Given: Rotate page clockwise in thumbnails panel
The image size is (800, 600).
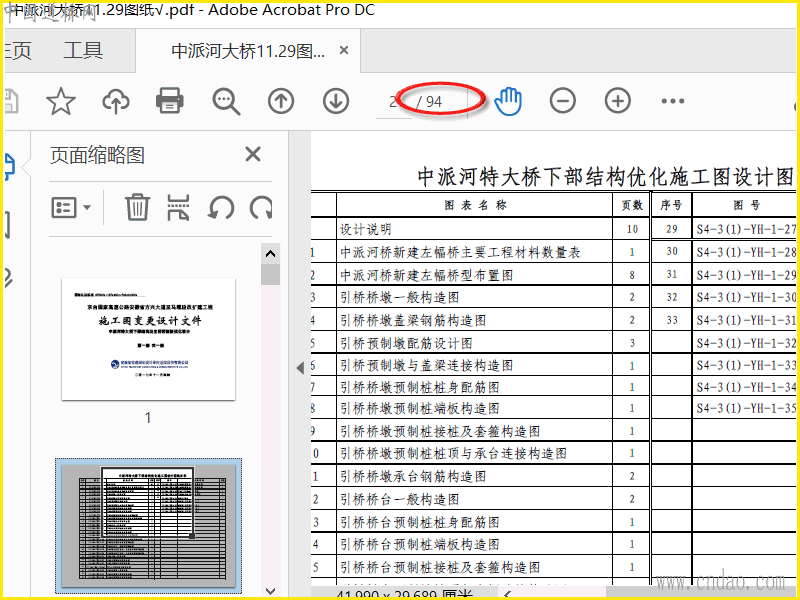Looking at the screenshot, I should point(261,208).
